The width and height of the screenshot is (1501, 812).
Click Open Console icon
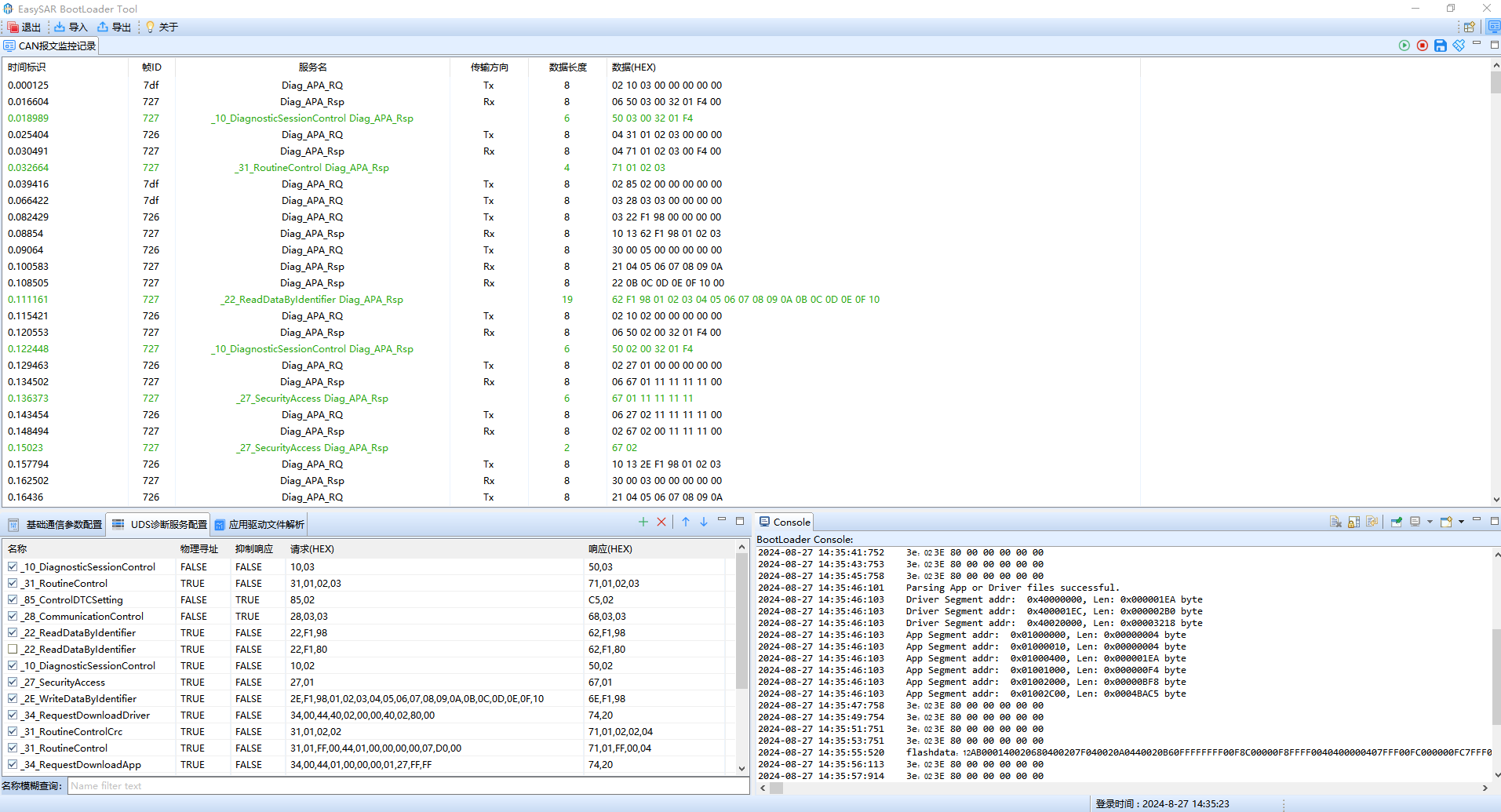pos(1447,522)
